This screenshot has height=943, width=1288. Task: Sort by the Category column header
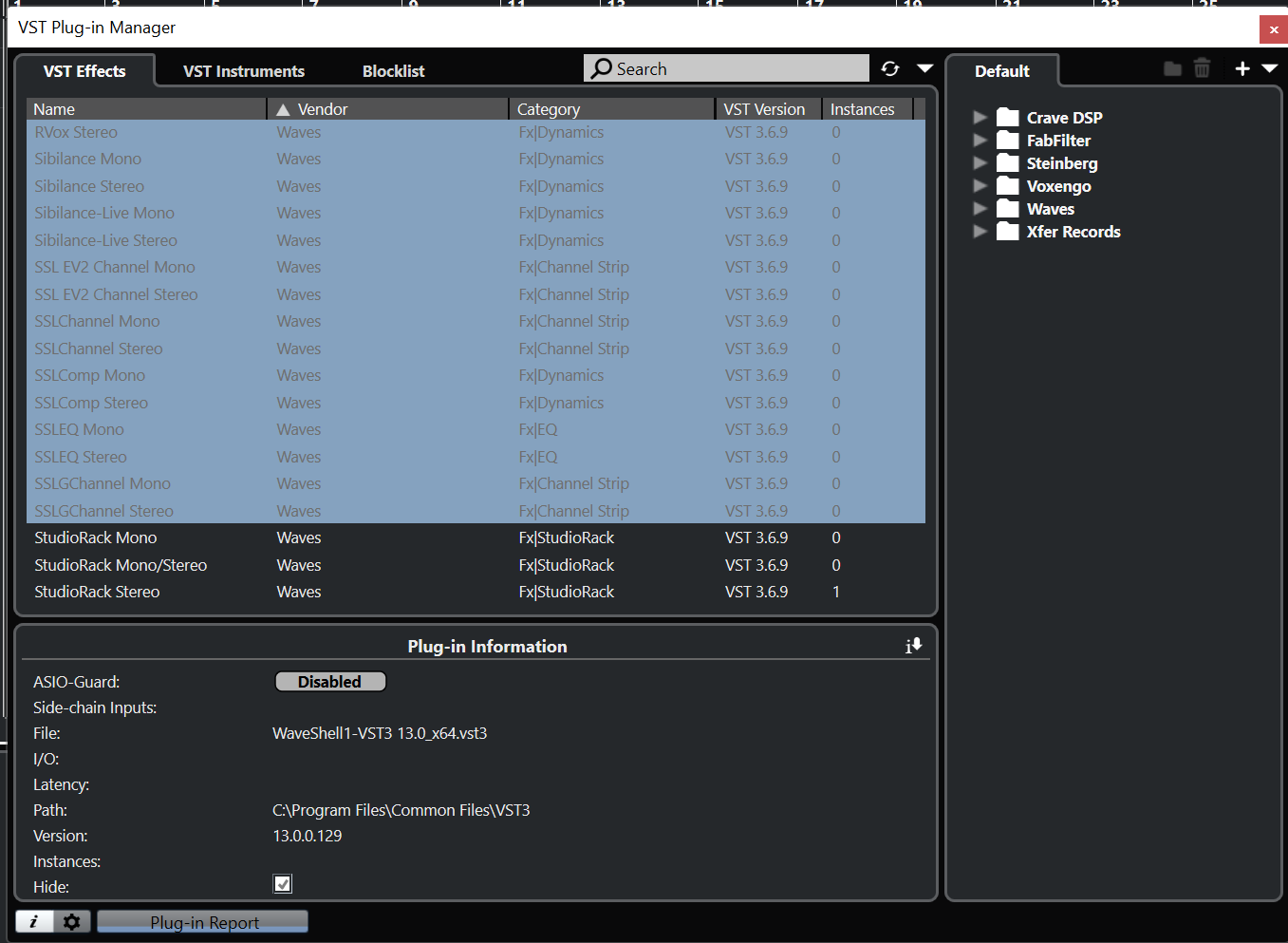[x=611, y=109]
